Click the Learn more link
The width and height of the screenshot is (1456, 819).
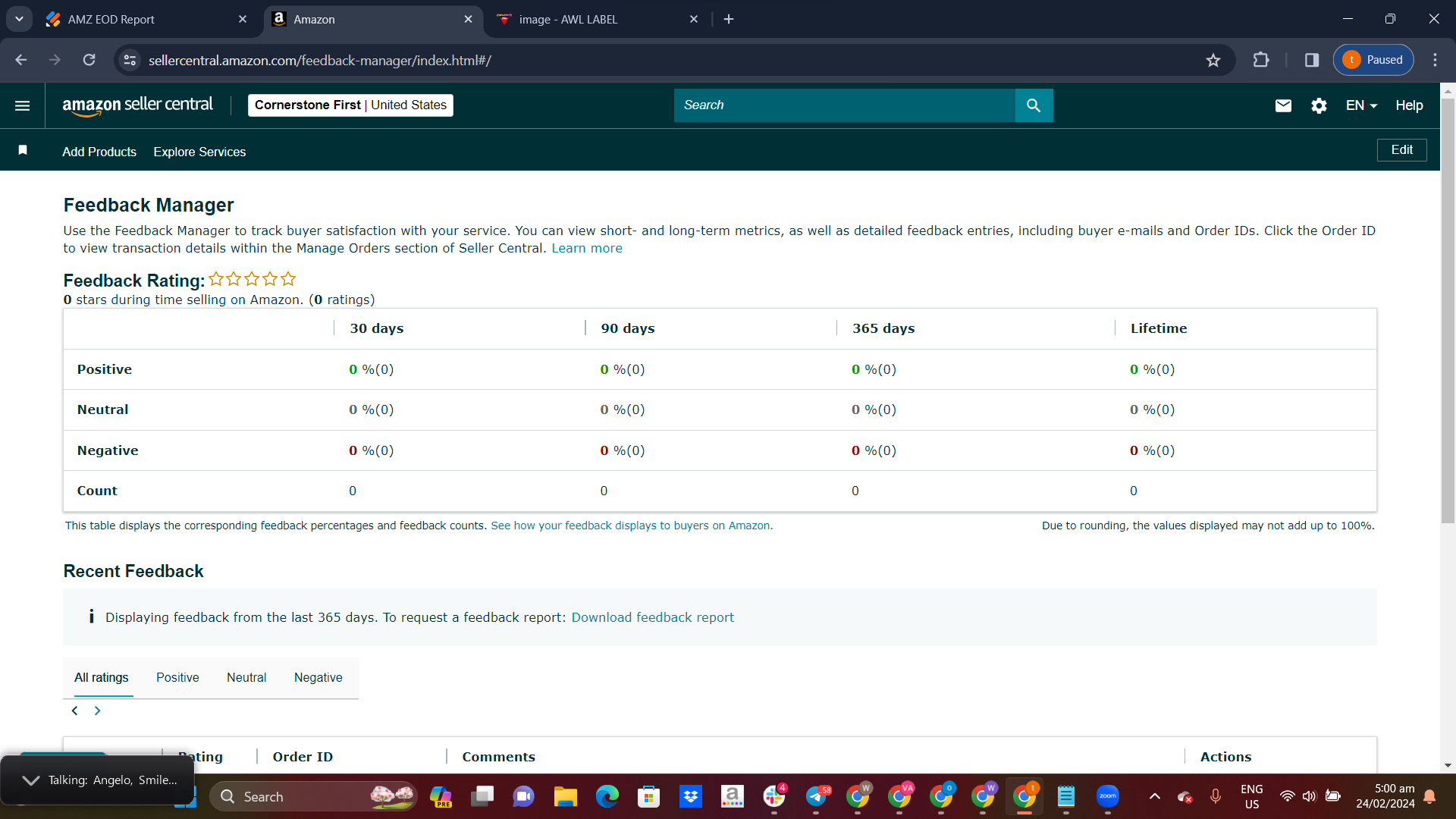point(586,249)
